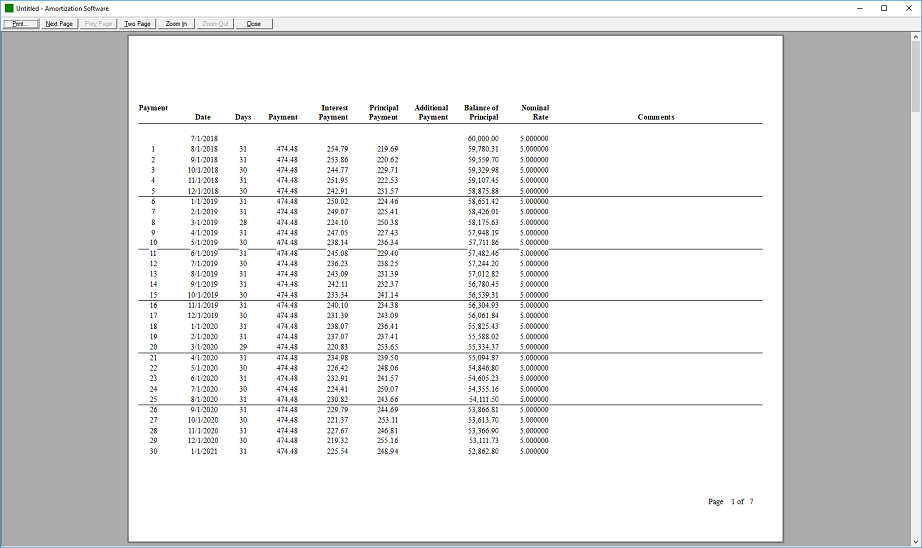
Task: Click the Prev Page toolbar button
Action: pyautogui.click(x=98, y=23)
